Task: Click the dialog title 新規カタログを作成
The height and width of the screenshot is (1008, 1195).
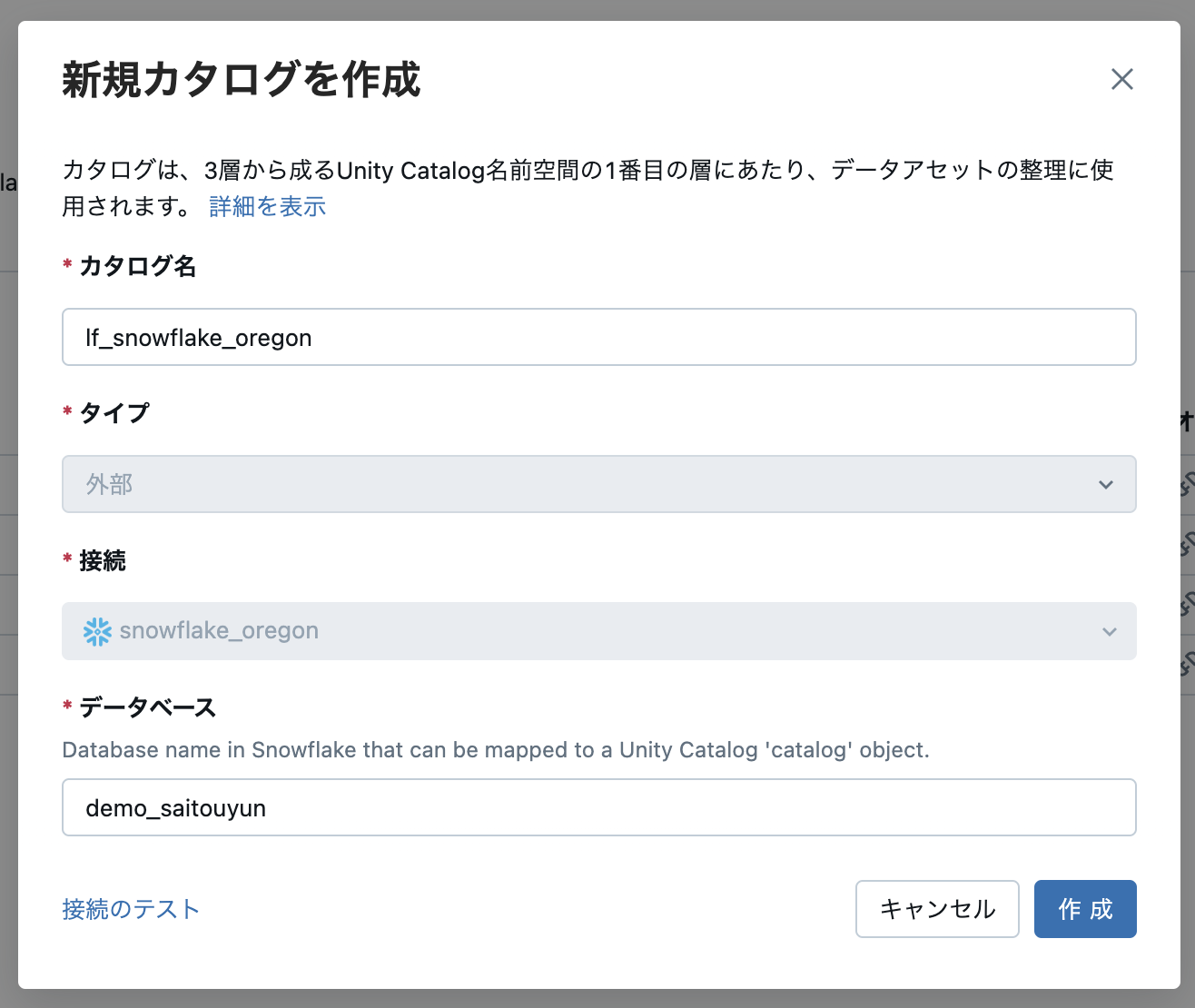Action: (242, 80)
